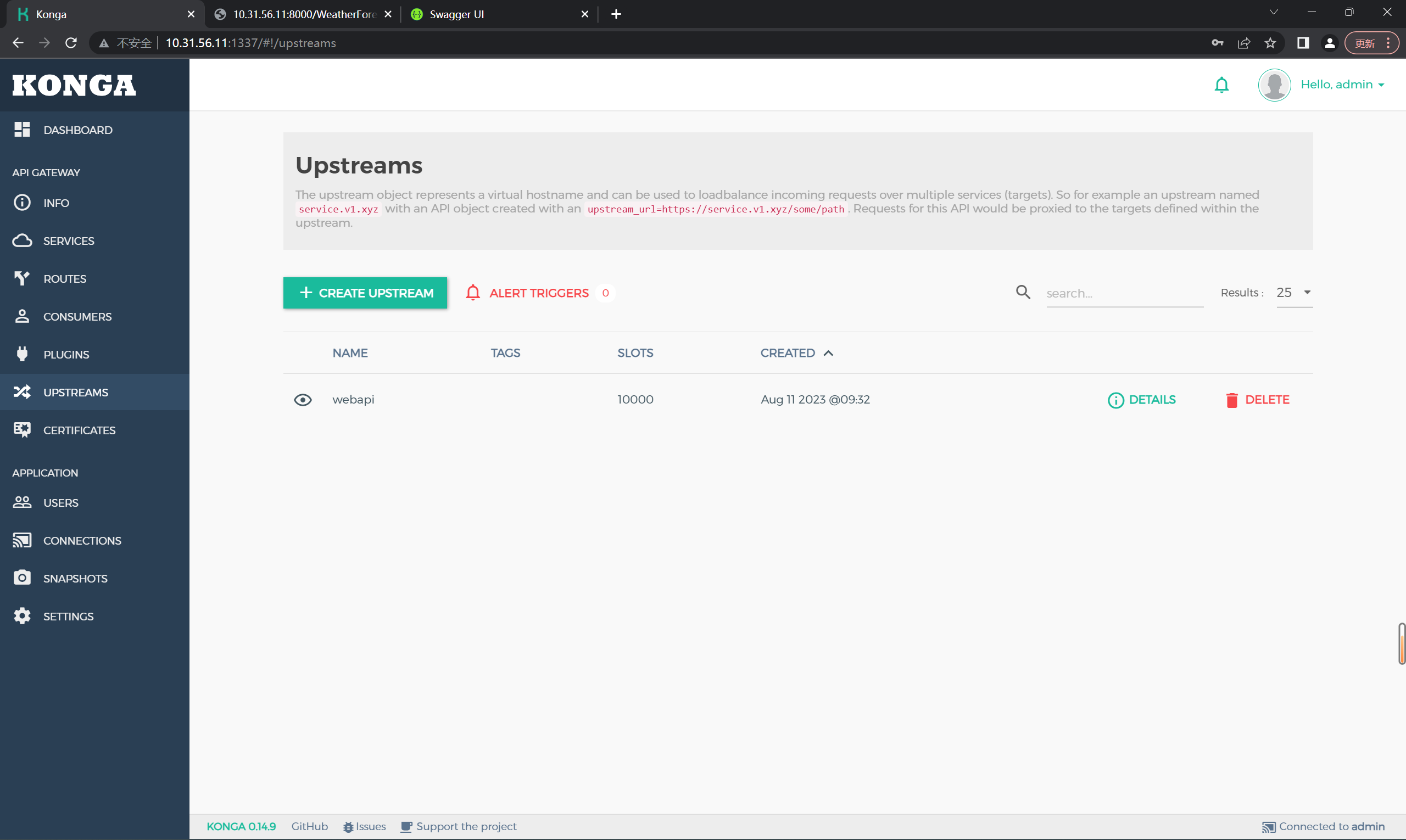Click the Routes fork icon
This screenshot has height=840, width=1406.
click(x=22, y=278)
